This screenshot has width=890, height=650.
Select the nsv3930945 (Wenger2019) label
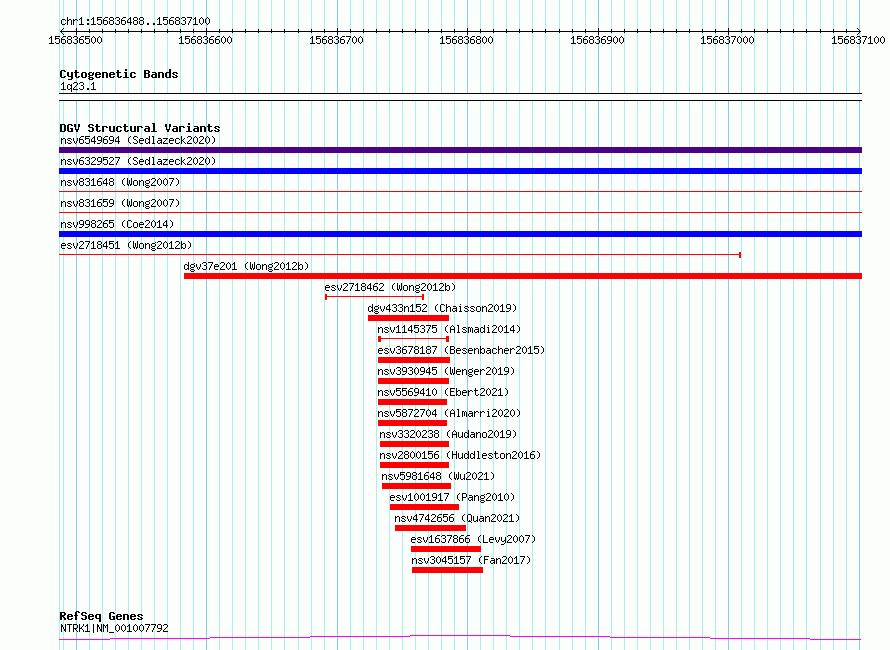(x=446, y=371)
